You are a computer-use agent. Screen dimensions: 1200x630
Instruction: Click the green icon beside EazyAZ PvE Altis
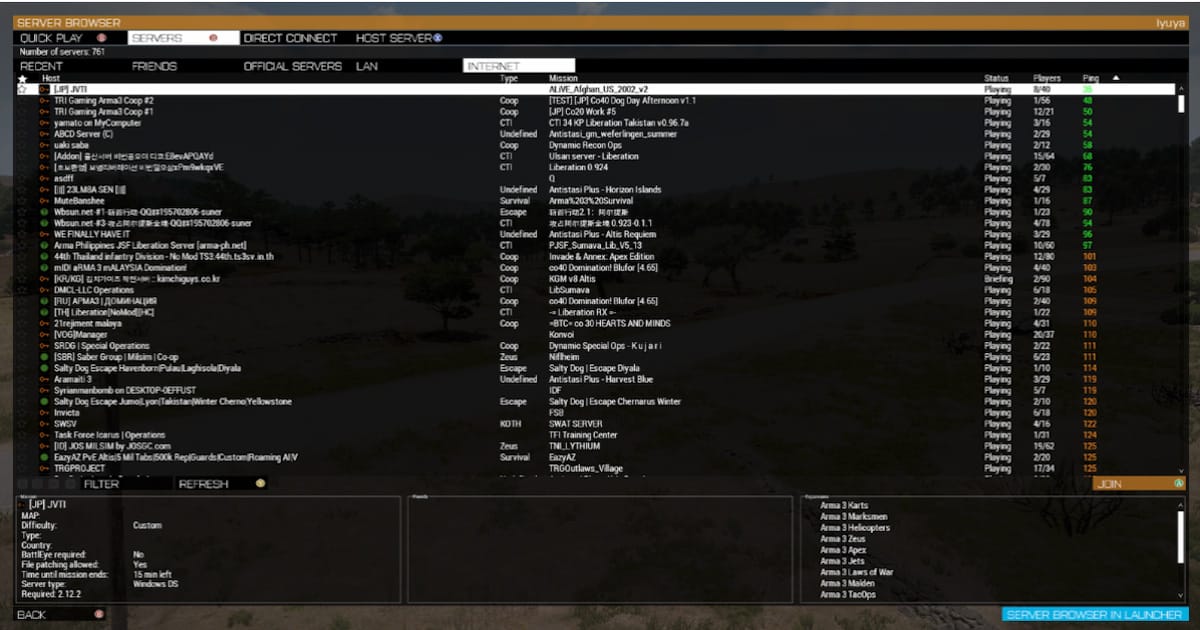coord(44,457)
